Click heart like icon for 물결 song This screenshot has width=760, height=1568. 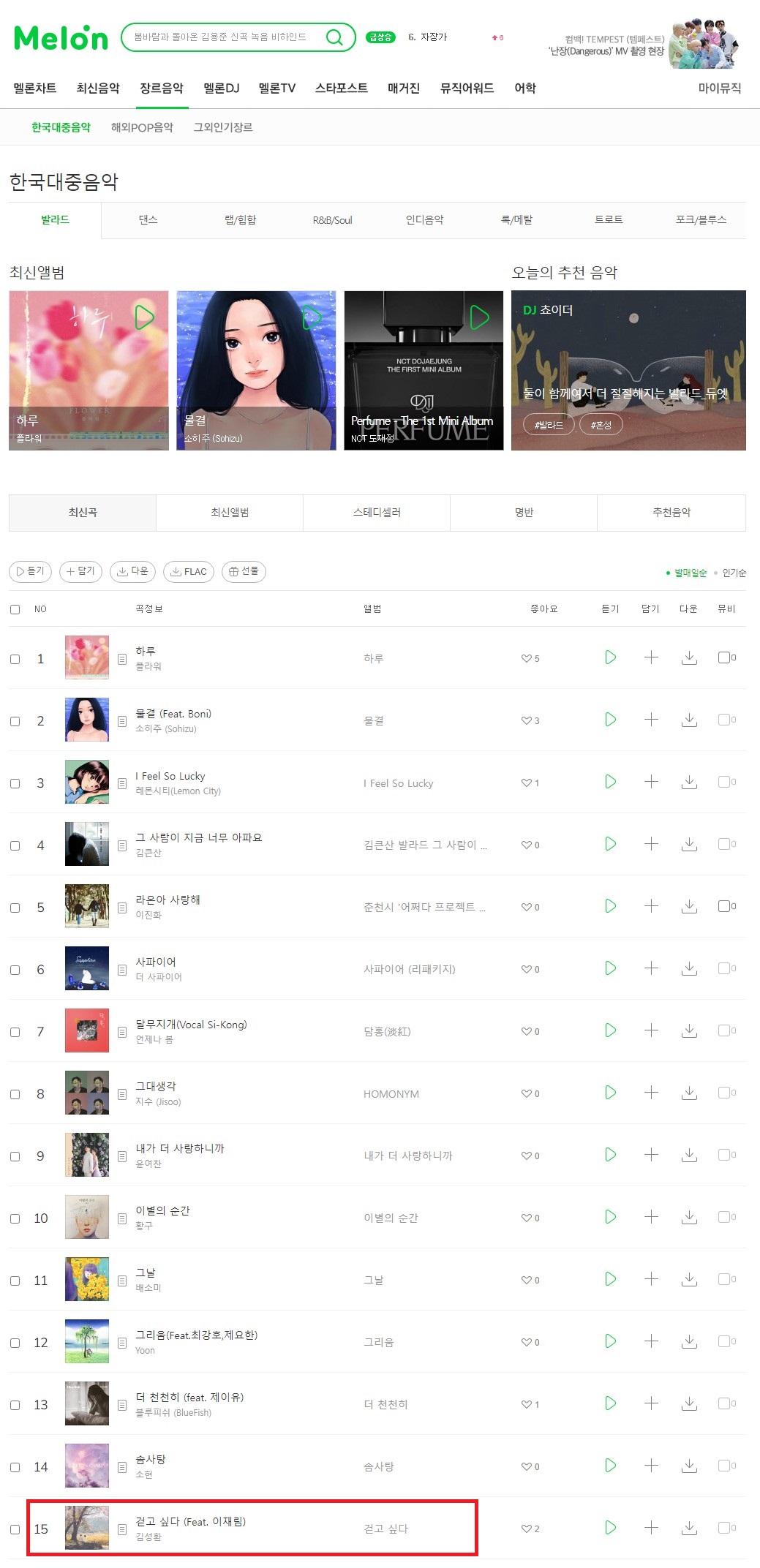[x=526, y=720]
